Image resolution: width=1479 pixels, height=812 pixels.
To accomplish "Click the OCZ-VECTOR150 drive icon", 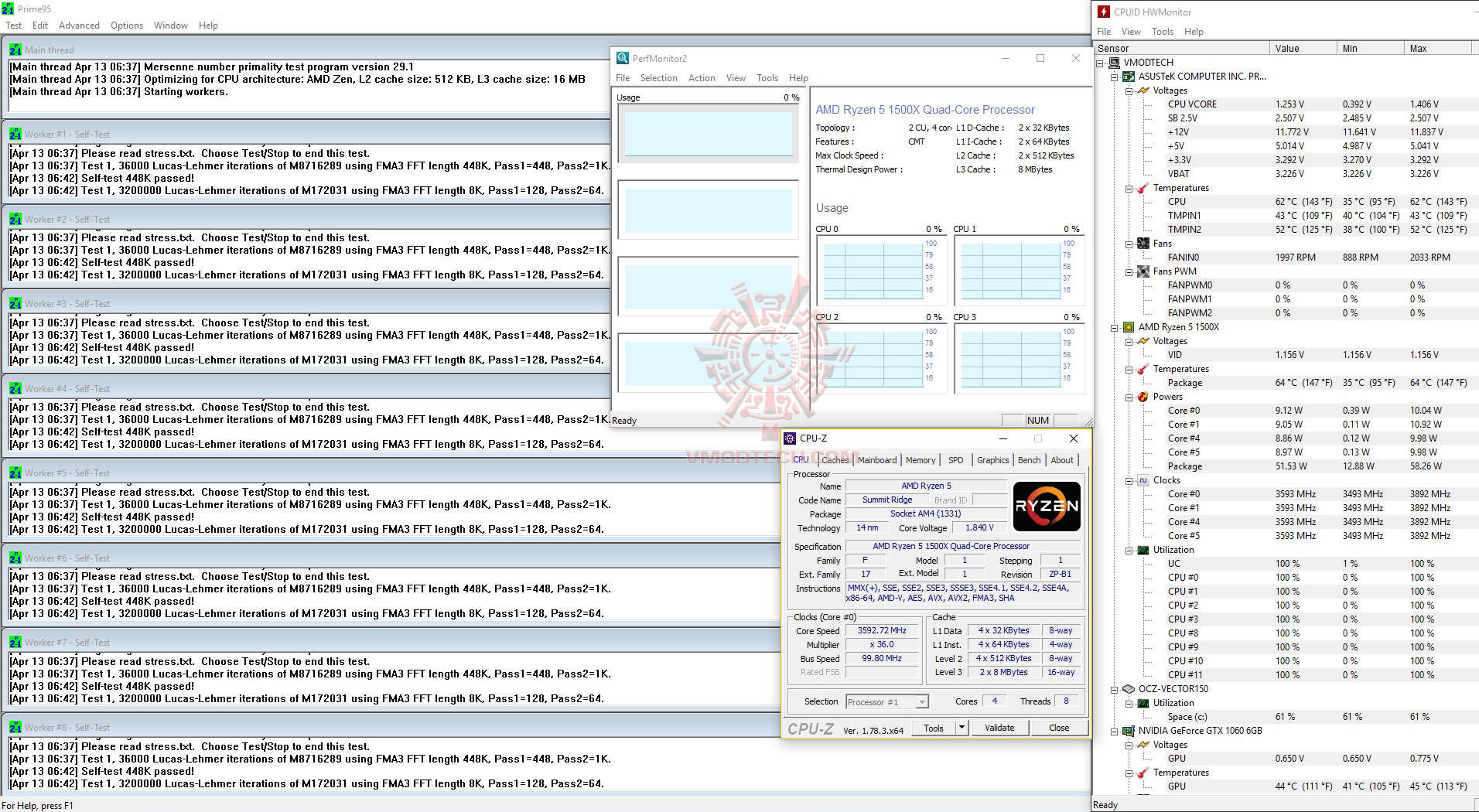I will point(1129,689).
